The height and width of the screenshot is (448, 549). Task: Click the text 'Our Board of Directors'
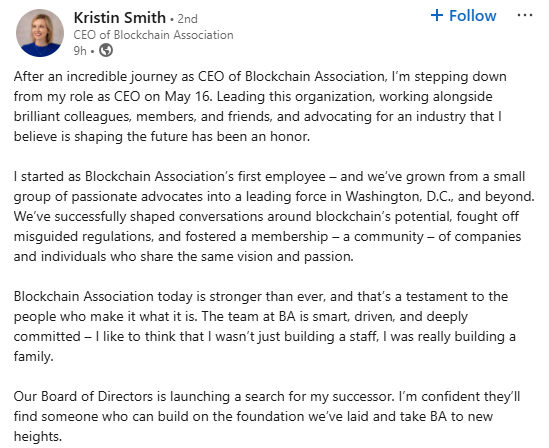(83, 397)
